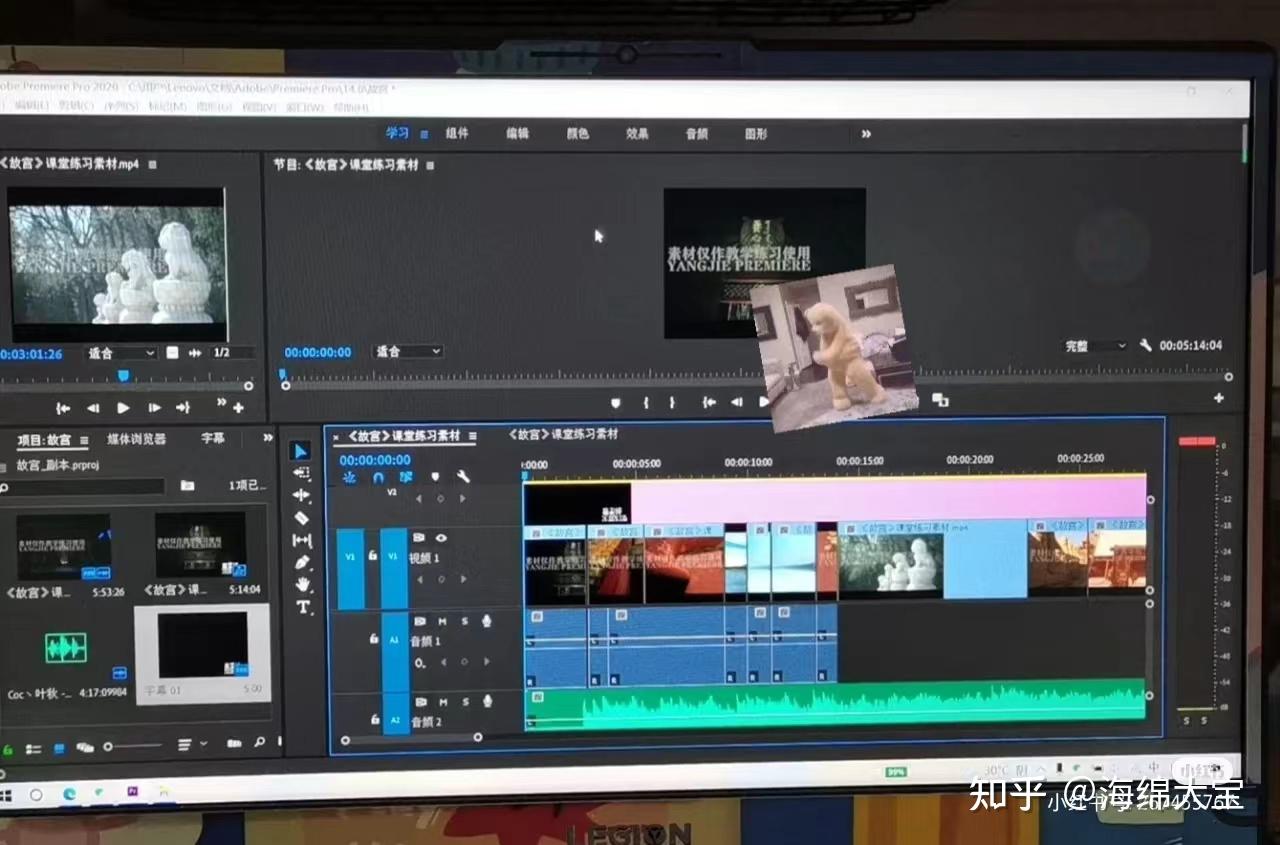Select the Type (T) tool
This screenshot has width=1280, height=845.
tap(303, 607)
